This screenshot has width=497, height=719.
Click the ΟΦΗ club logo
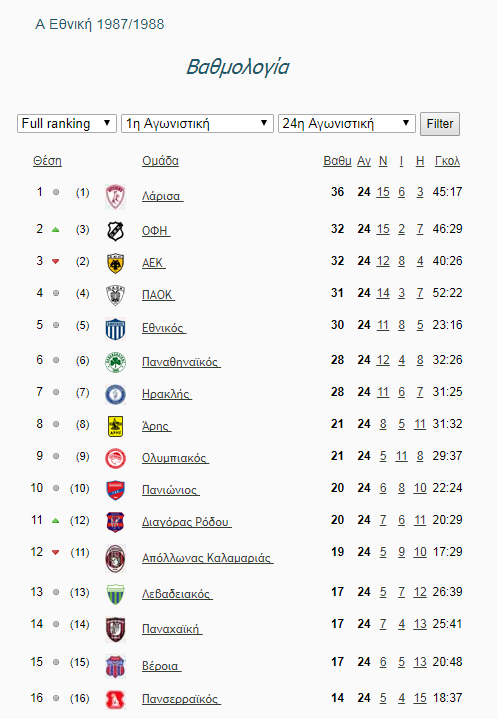(x=115, y=231)
